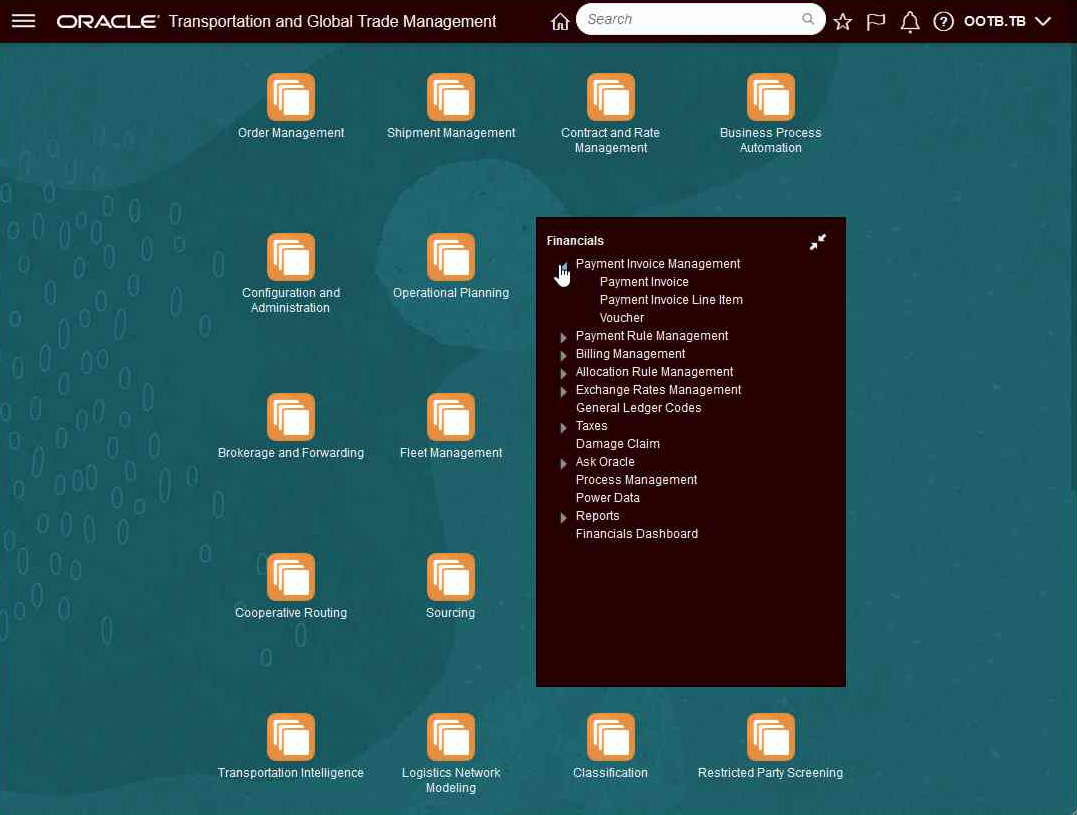Expand the Reports node arrow

coord(563,517)
